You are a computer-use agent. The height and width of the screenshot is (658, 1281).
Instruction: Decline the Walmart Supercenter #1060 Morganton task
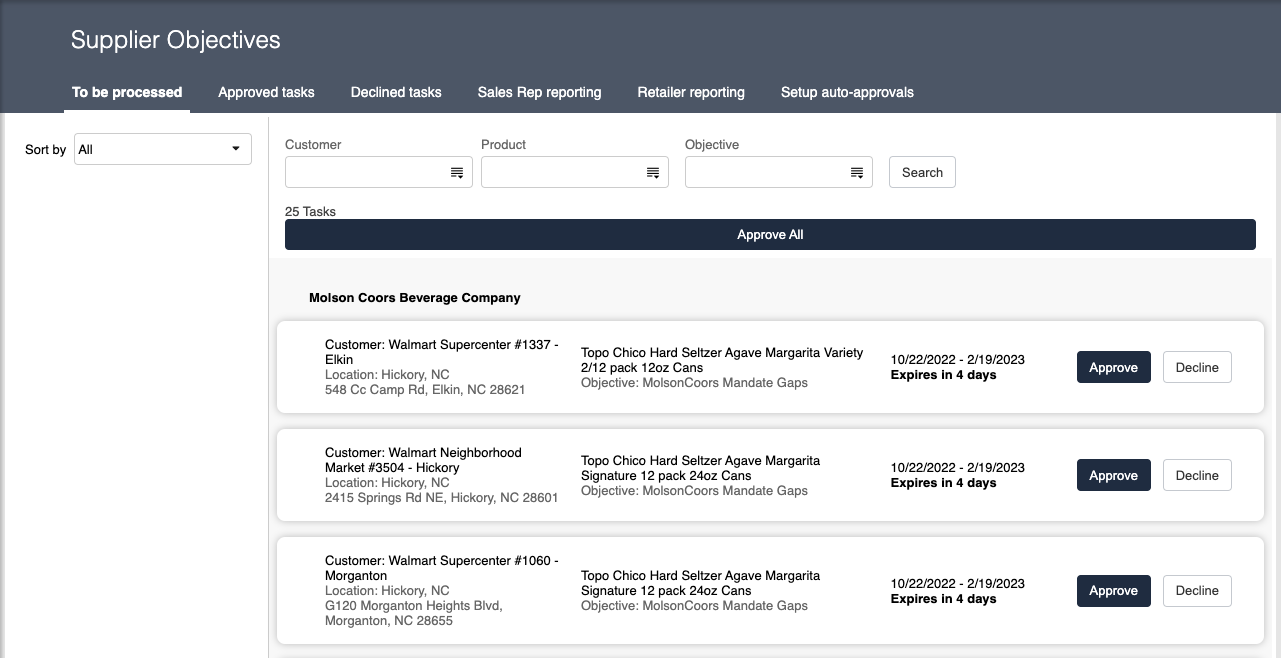click(x=1197, y=591)
